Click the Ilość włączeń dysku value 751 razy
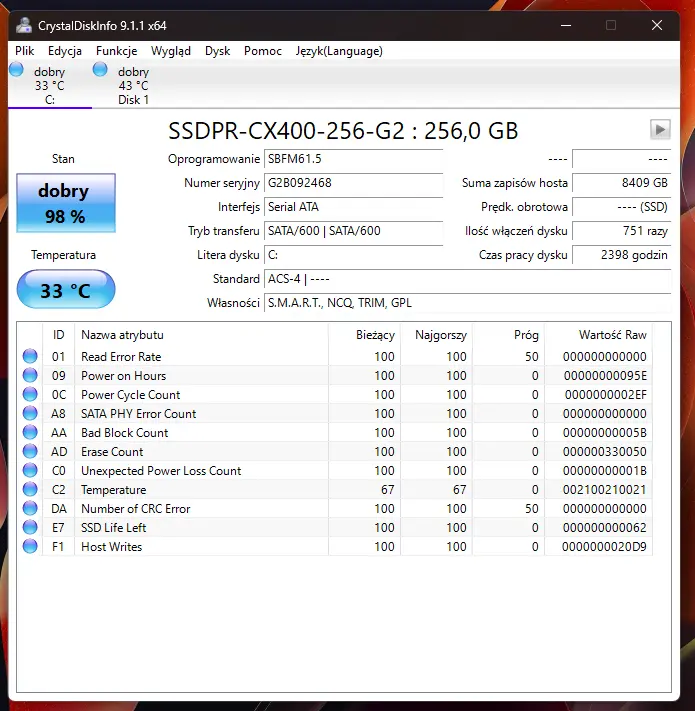 (x=622, y=231)
